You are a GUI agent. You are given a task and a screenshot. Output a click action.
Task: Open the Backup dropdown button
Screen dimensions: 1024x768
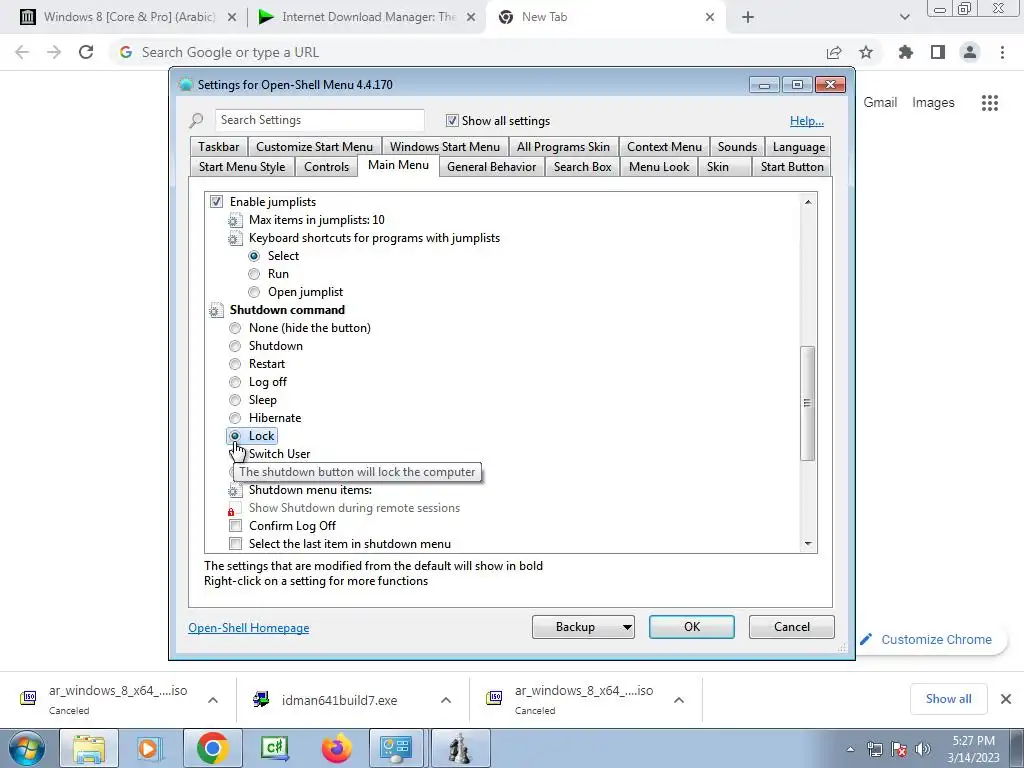583,627
